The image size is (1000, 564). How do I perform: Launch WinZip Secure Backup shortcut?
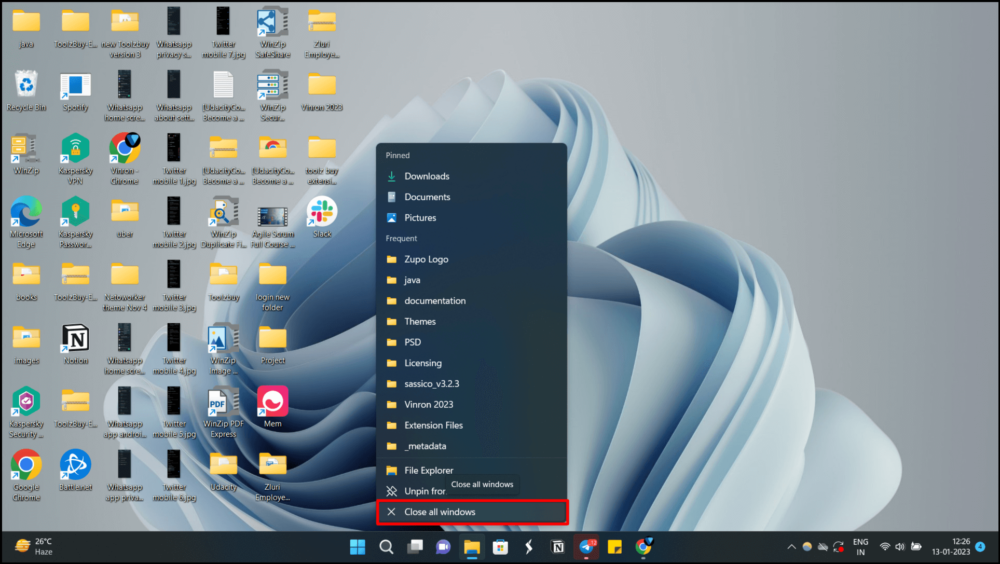272,96
